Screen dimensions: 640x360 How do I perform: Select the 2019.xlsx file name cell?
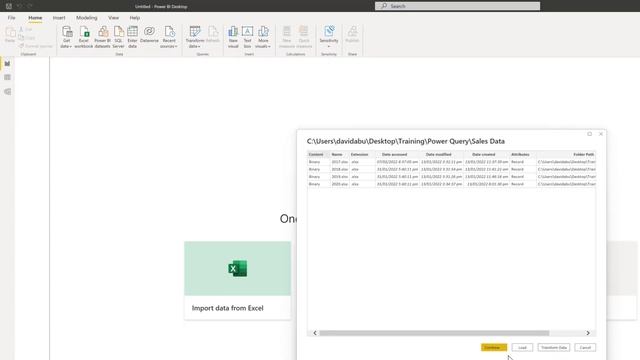coord(340,177)
